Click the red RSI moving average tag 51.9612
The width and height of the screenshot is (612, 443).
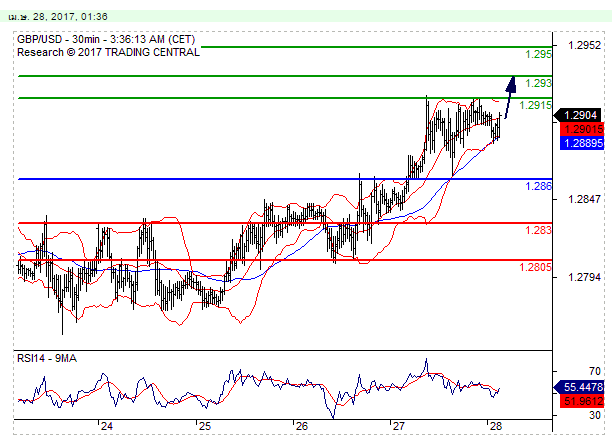click(x=582, y=401)
